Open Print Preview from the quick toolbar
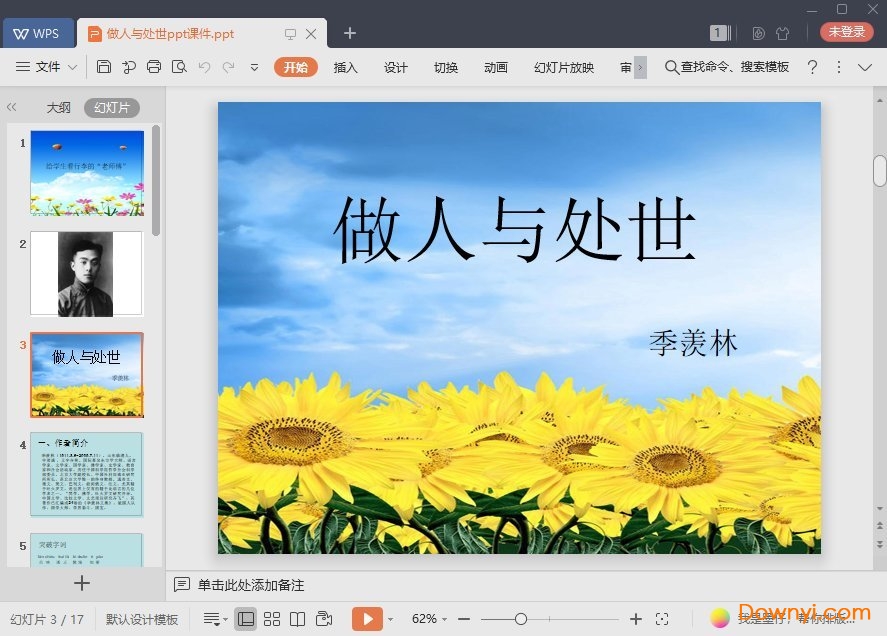This screenshot has height=636, width=887. tap(181, 67)
